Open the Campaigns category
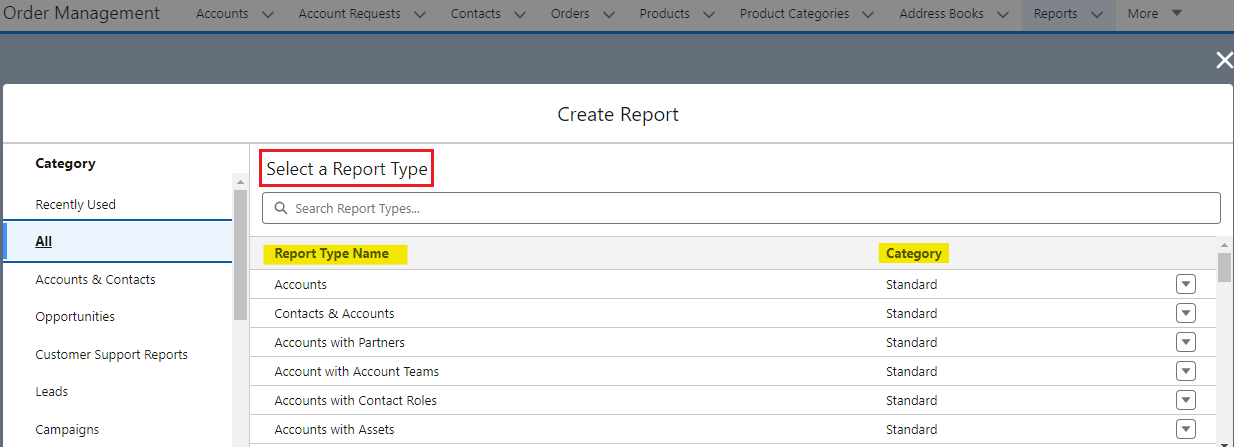Screen dimensions: 1234x447 (x=67, y=429)
